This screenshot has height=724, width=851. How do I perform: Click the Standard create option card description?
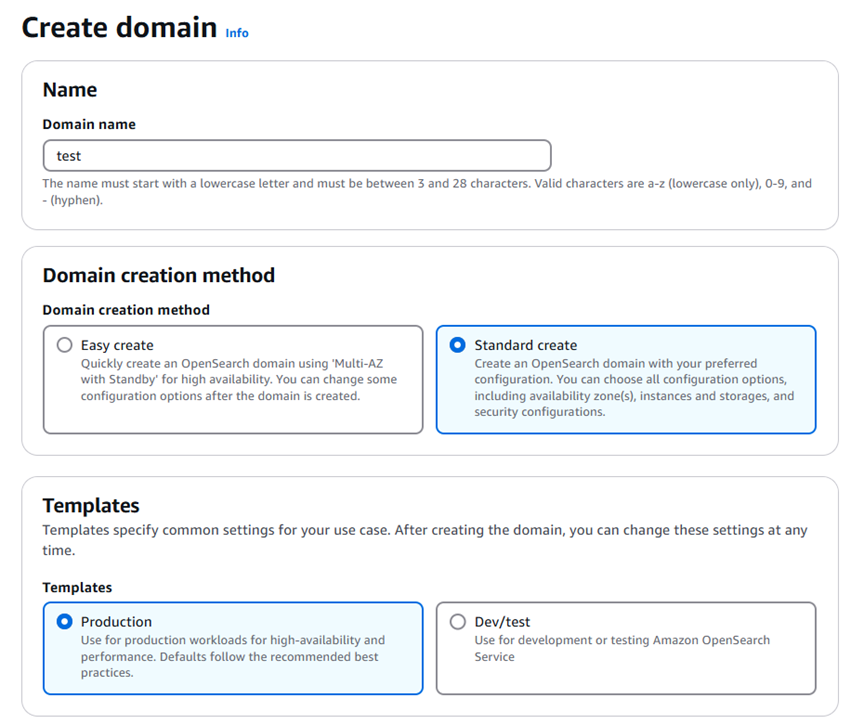click(x=634, y=388)
